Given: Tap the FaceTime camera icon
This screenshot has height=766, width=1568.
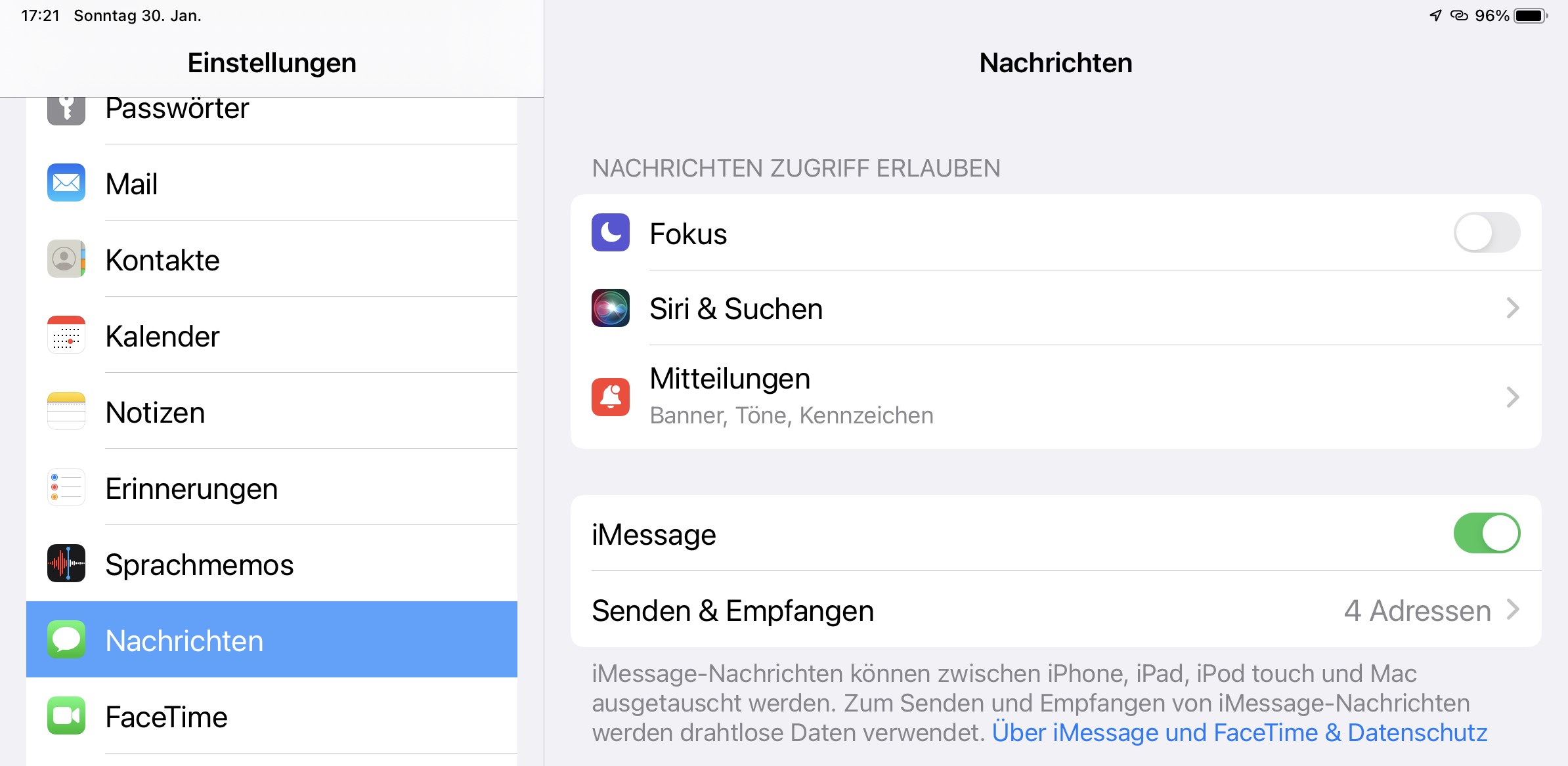Looking at the screenshot, I should (66, 715).
